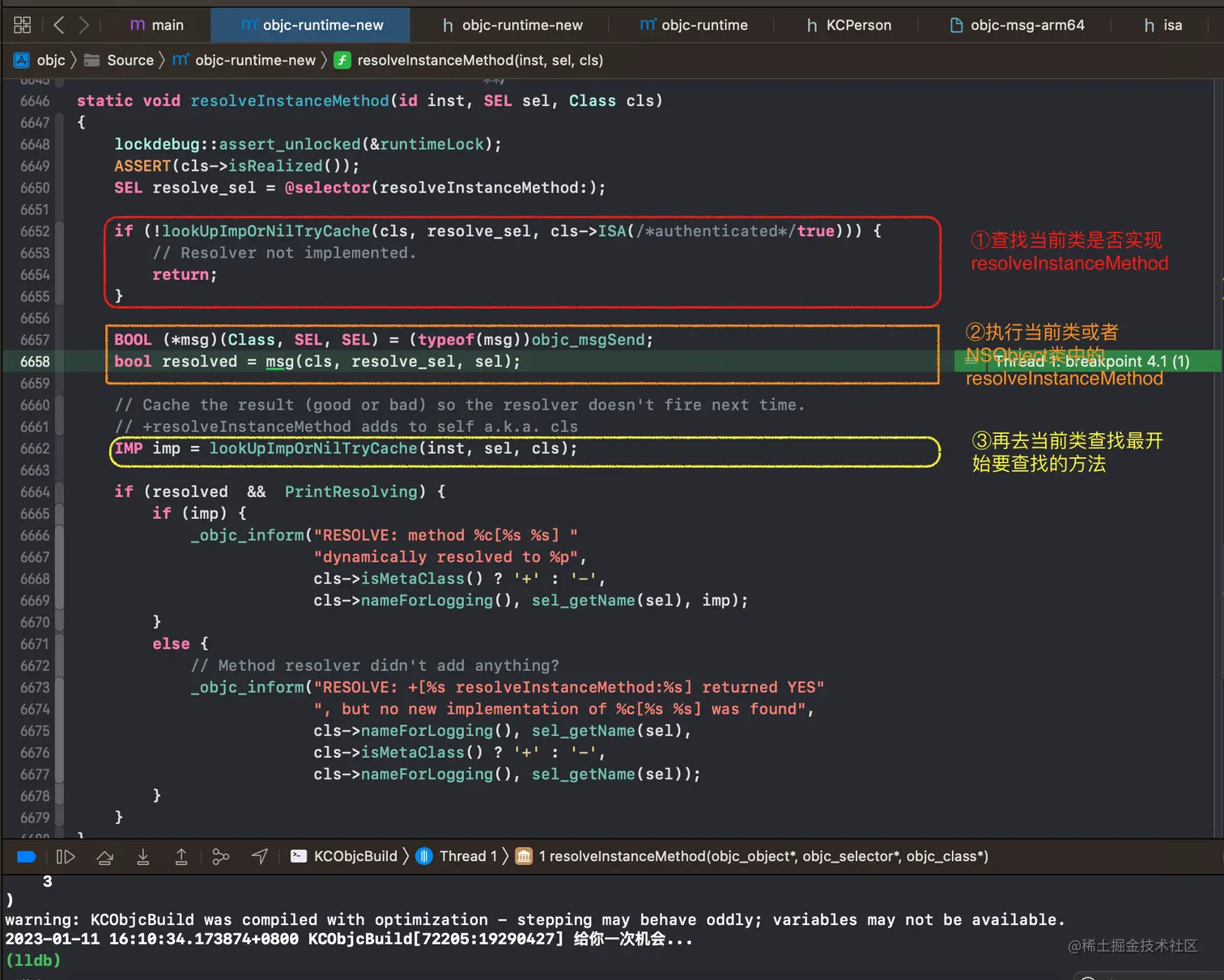Click assert_unlocked on line 6648
The image size is (1224, 980).
pyautogui.click(x=290, y=144)
